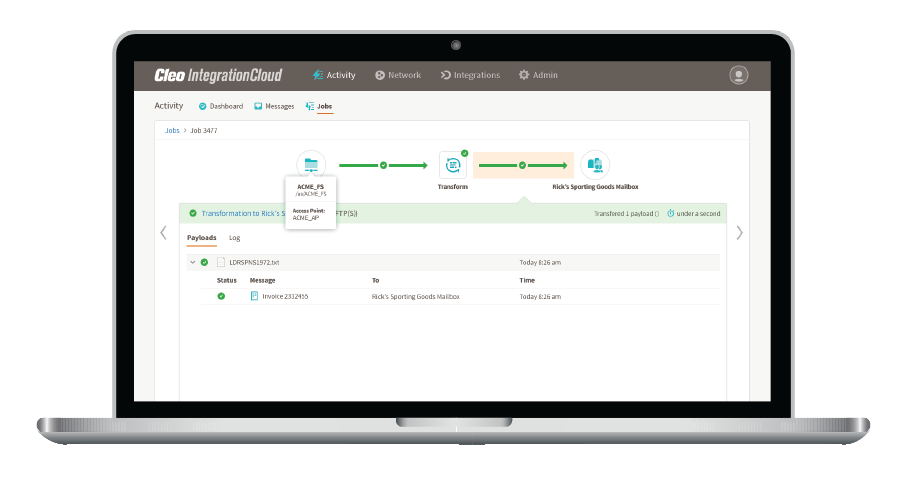Click the Transferred 1 payload text
This screenshot has width=918, height=481.
(x=626, y=214)
